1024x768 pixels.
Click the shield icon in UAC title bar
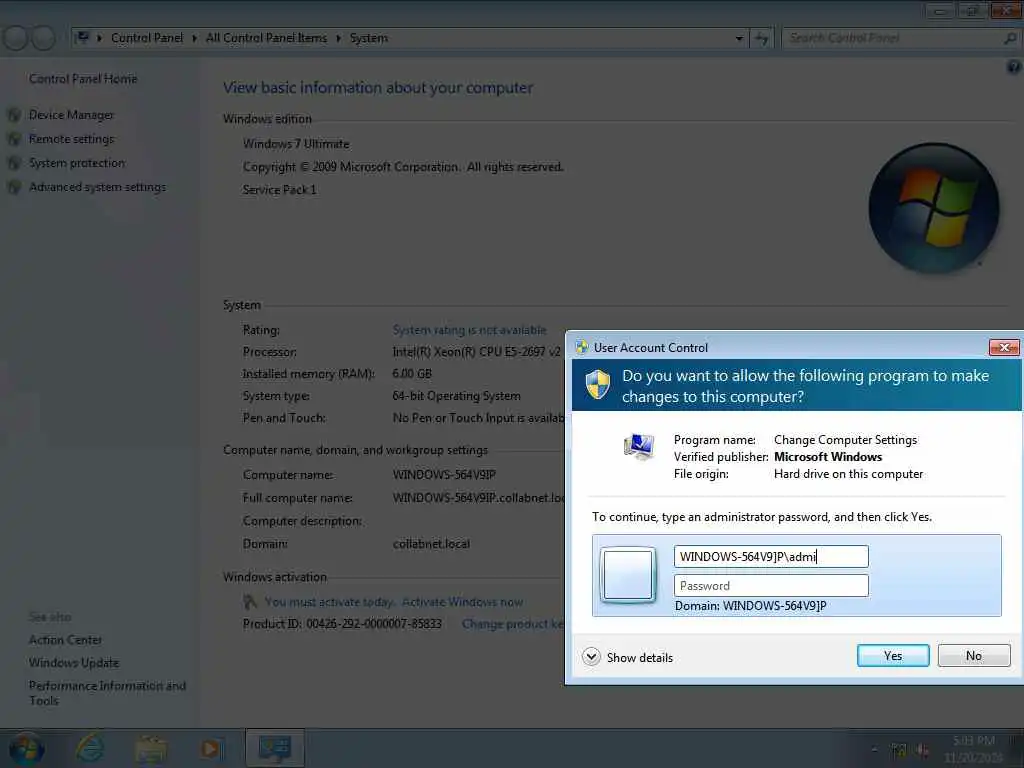coord(582,347)
